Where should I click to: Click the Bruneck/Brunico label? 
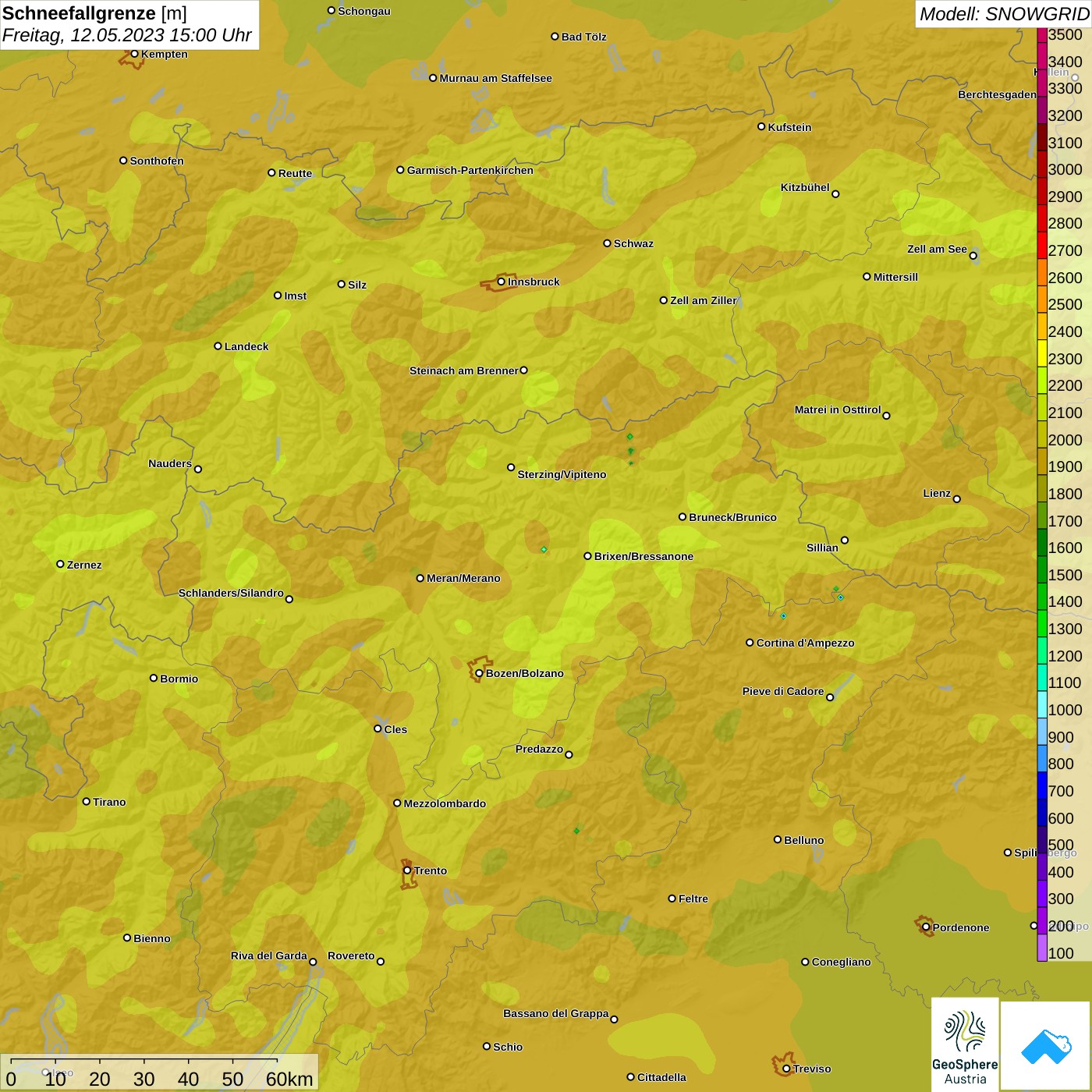[x=732, y=517]
